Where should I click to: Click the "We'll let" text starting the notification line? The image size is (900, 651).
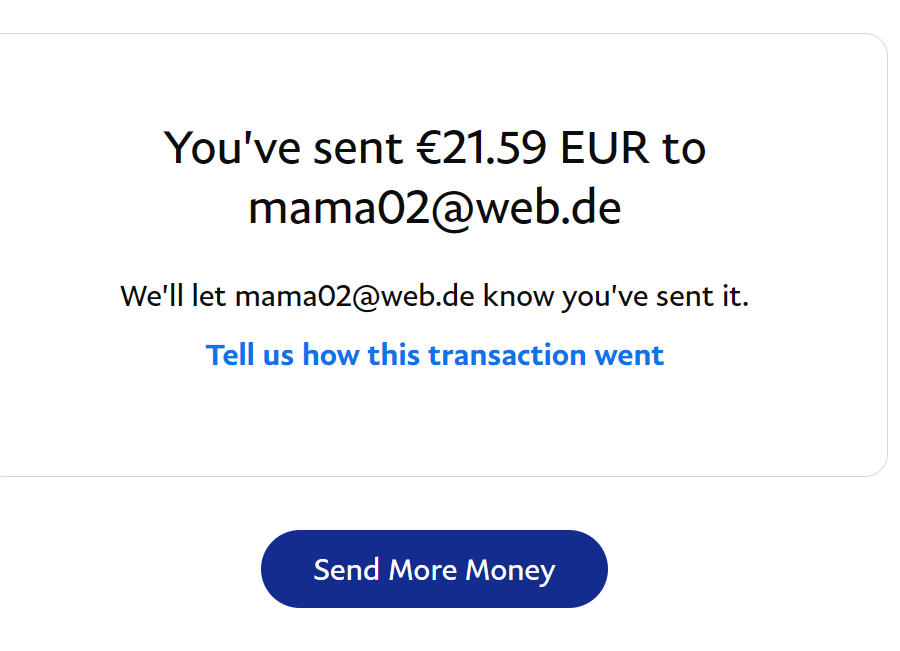click(x=174, y=297)
